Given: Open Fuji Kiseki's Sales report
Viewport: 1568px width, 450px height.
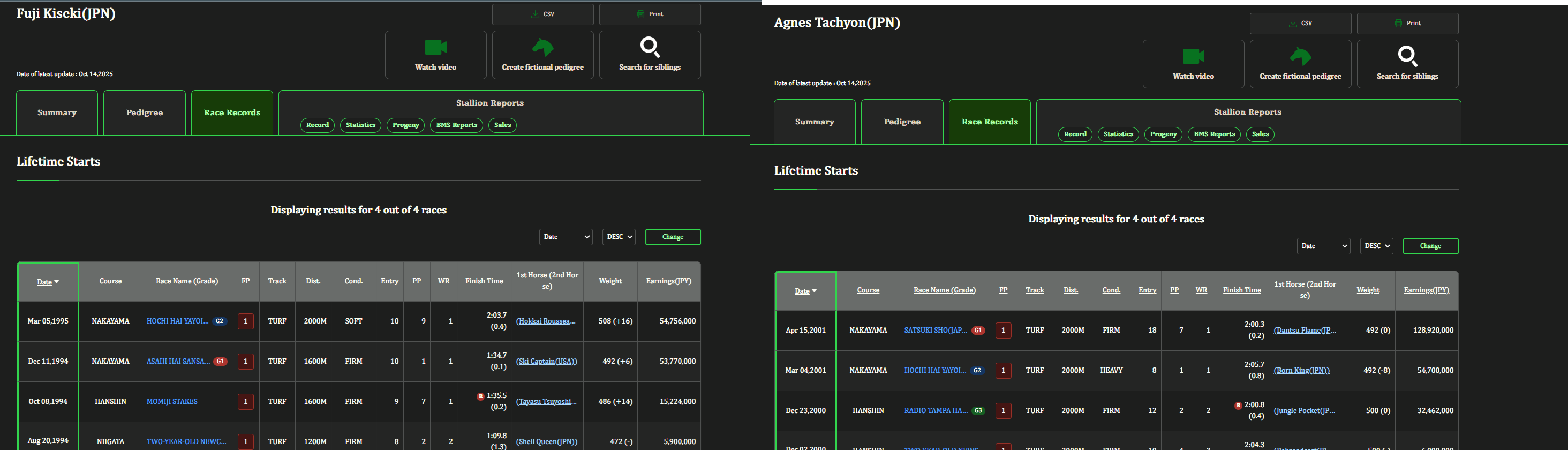Looking at the screenshot, I should [x=503, y=125].
